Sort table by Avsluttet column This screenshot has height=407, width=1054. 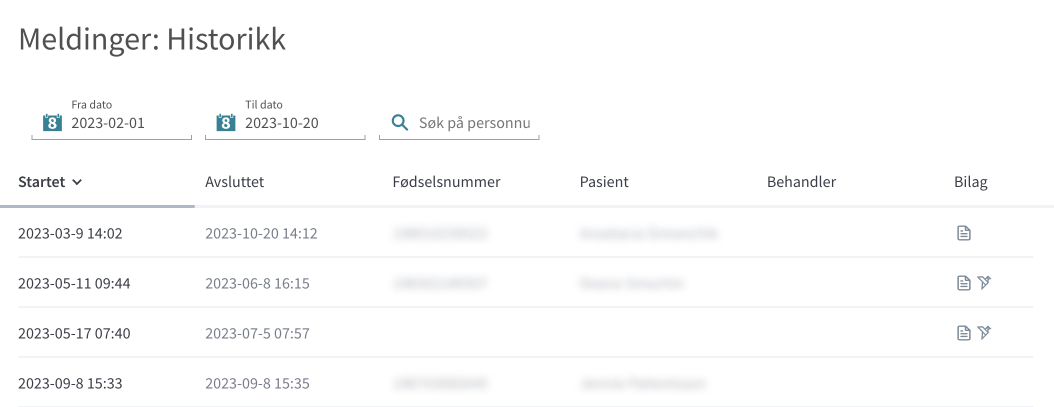[x=234, y=182]
